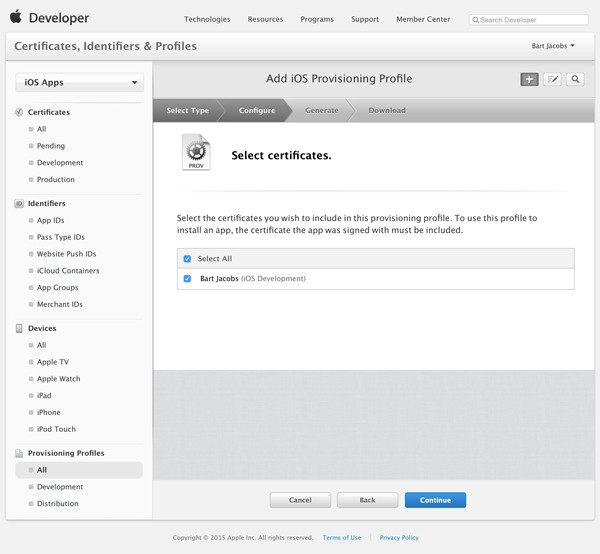Select All under Devices

[41, 345]
